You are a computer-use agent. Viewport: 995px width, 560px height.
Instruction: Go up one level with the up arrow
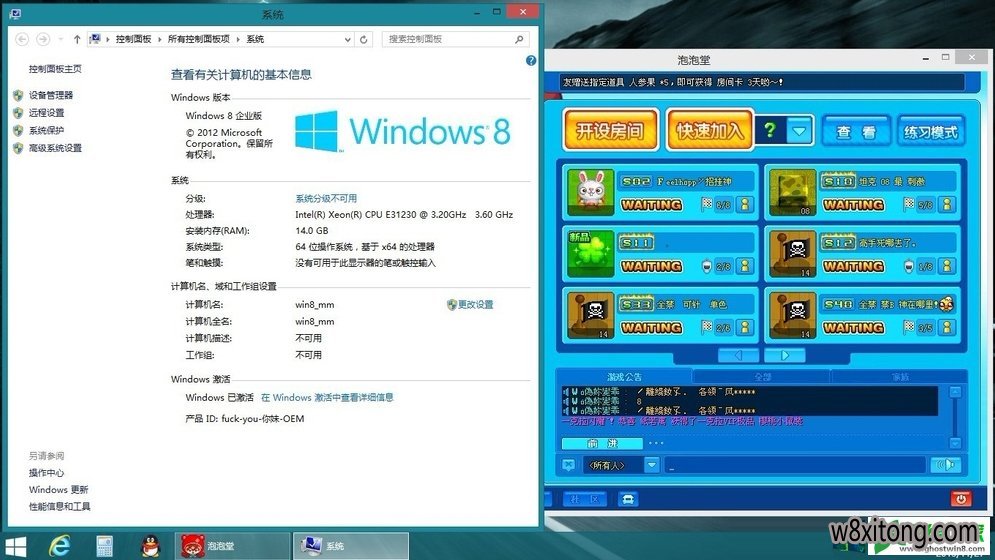coord(78,39)
